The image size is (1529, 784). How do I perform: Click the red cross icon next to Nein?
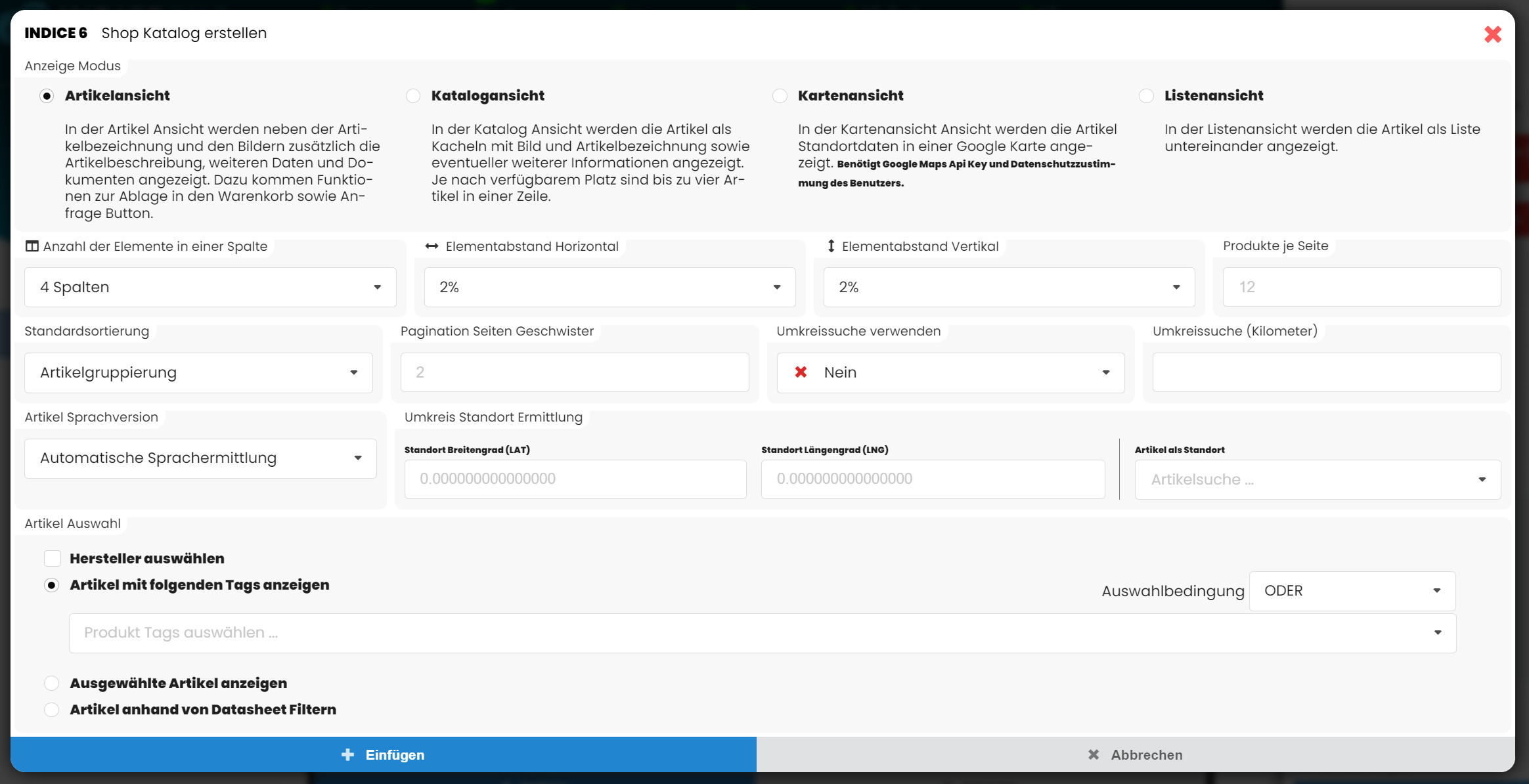click(x=801, y=372)
